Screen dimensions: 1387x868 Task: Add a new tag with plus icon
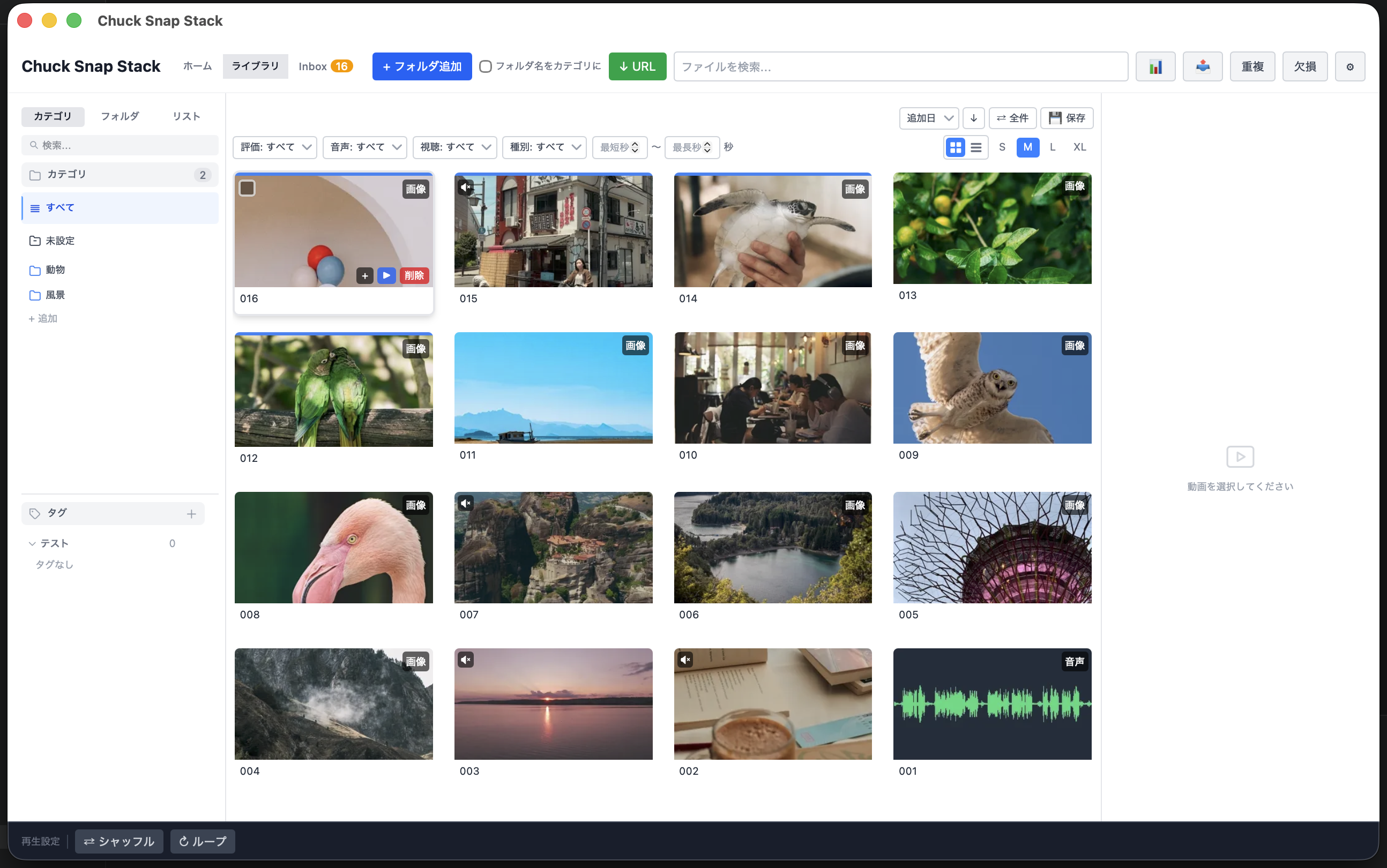coord(191,514)
